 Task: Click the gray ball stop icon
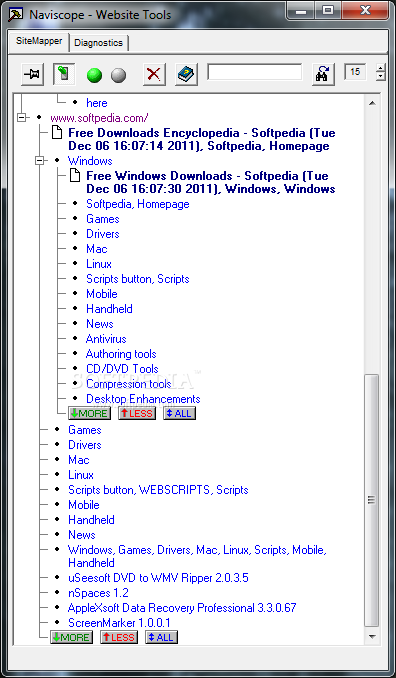pyautogui.click(x=118, y=75)
